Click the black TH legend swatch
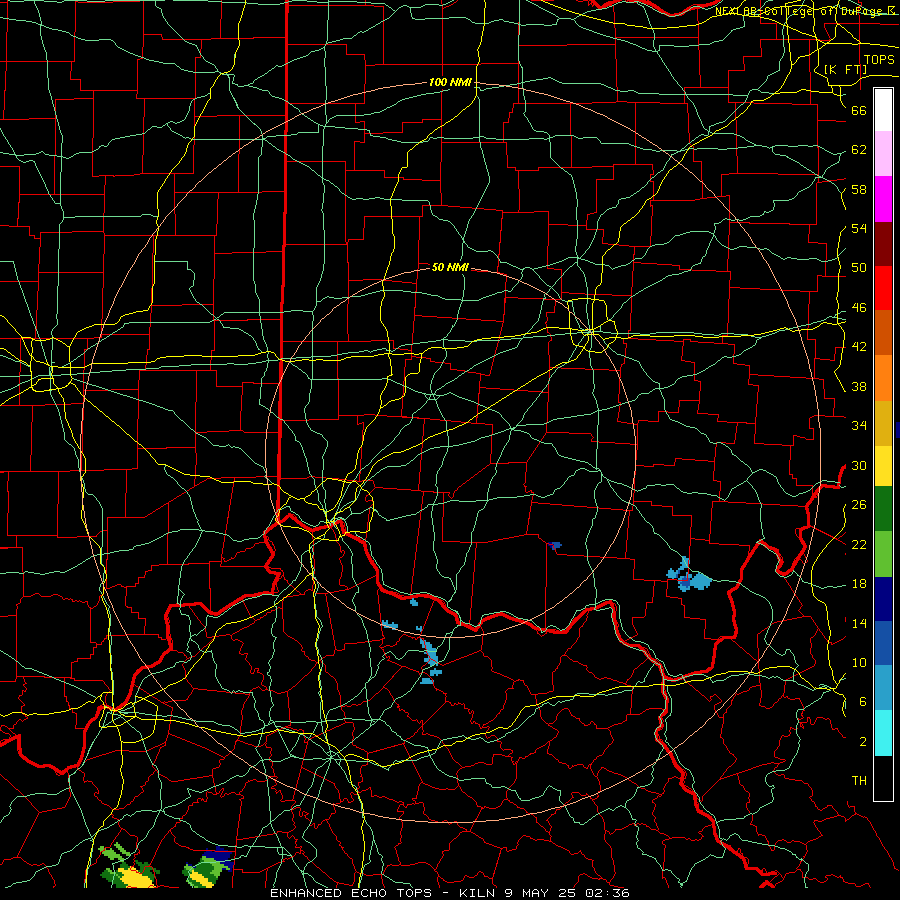The height and width of the screenshot is (900, 900). (883, 778)
